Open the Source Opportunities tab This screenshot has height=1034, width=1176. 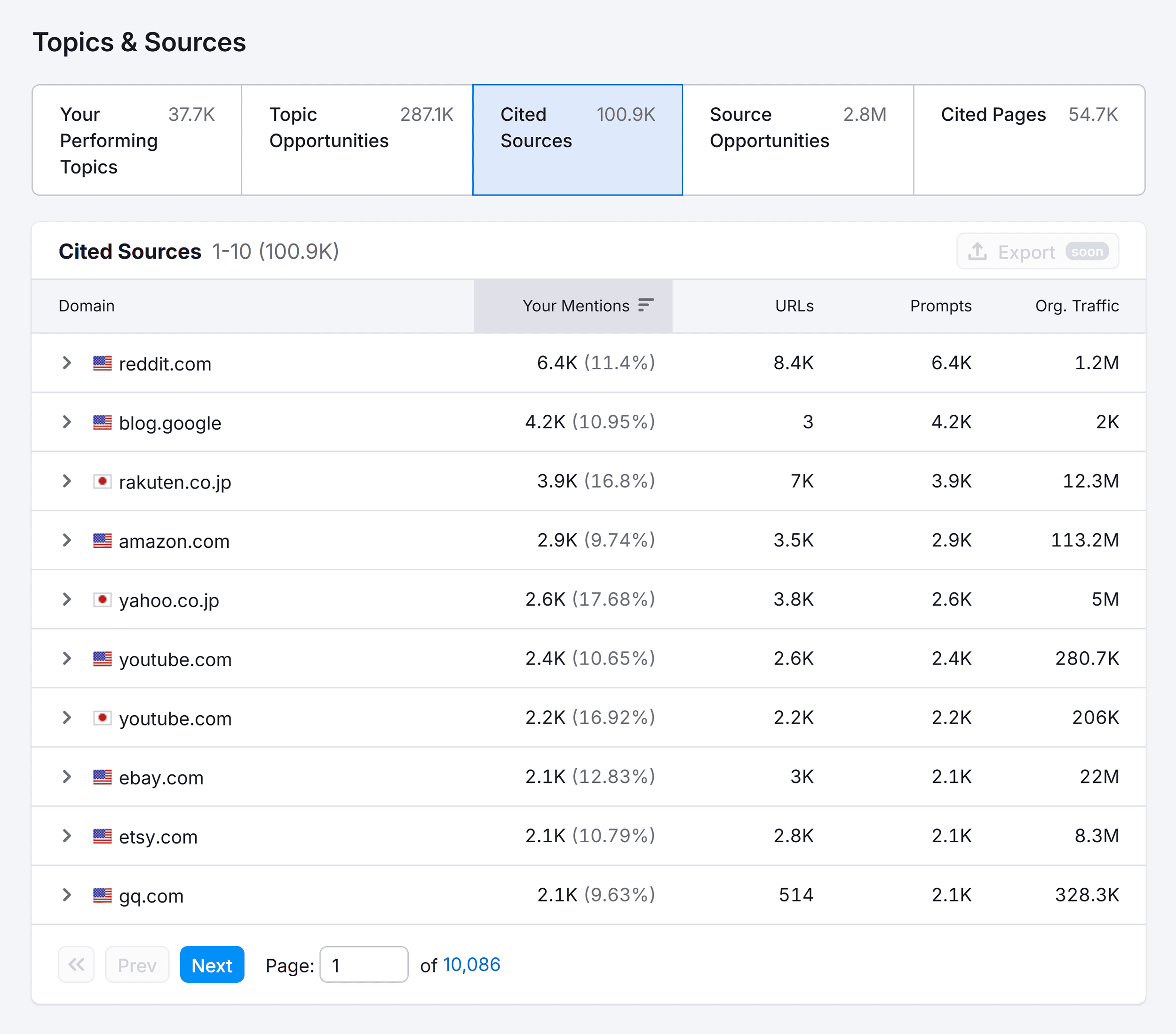click(x=799, y=140)
